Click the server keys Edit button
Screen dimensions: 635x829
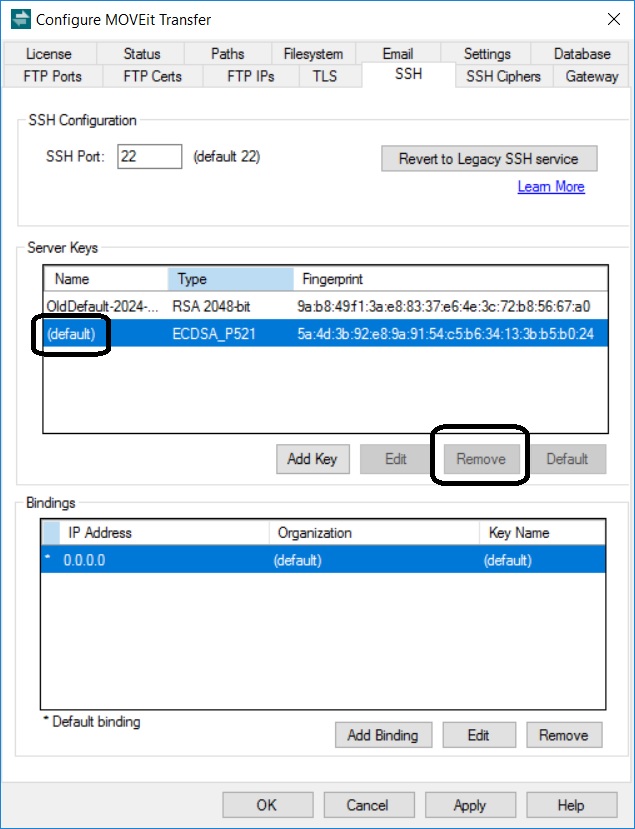[x=395, y=459]
